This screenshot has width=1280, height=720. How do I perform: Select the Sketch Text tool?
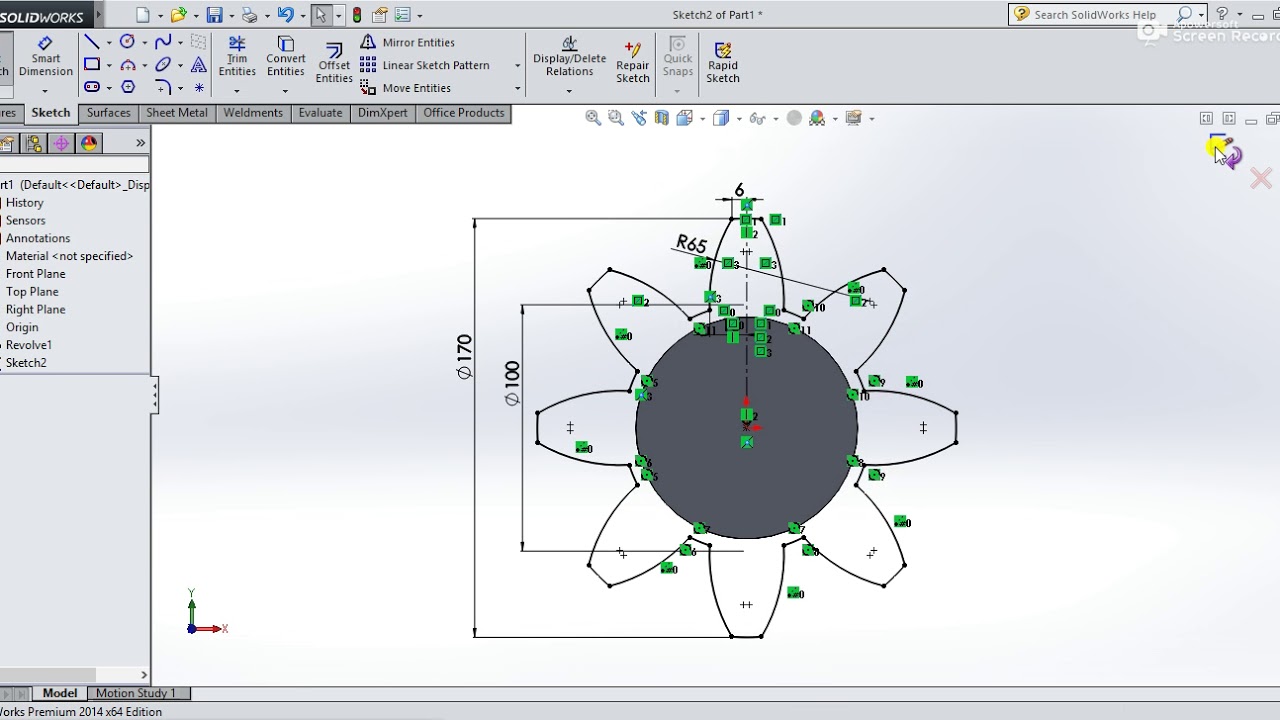199,65
